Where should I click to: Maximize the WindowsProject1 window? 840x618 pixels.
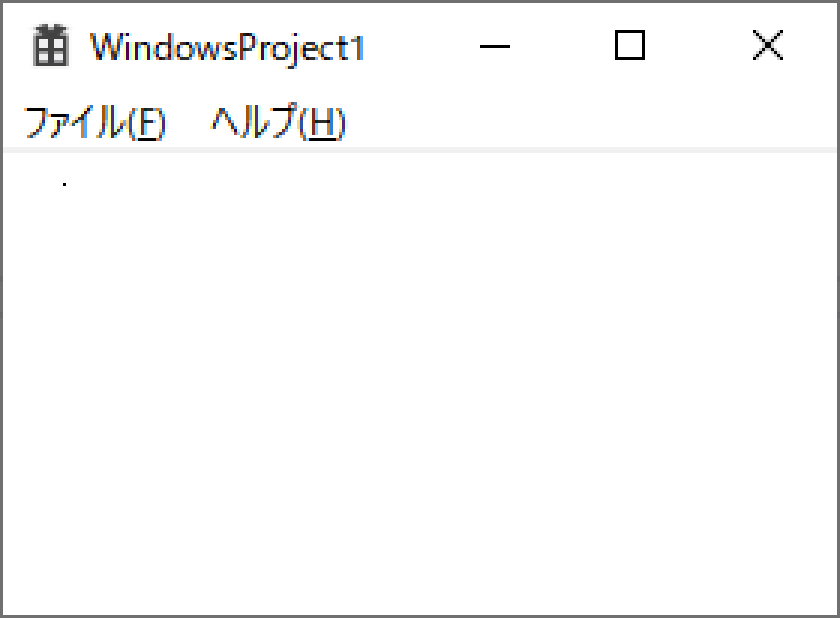629,45
